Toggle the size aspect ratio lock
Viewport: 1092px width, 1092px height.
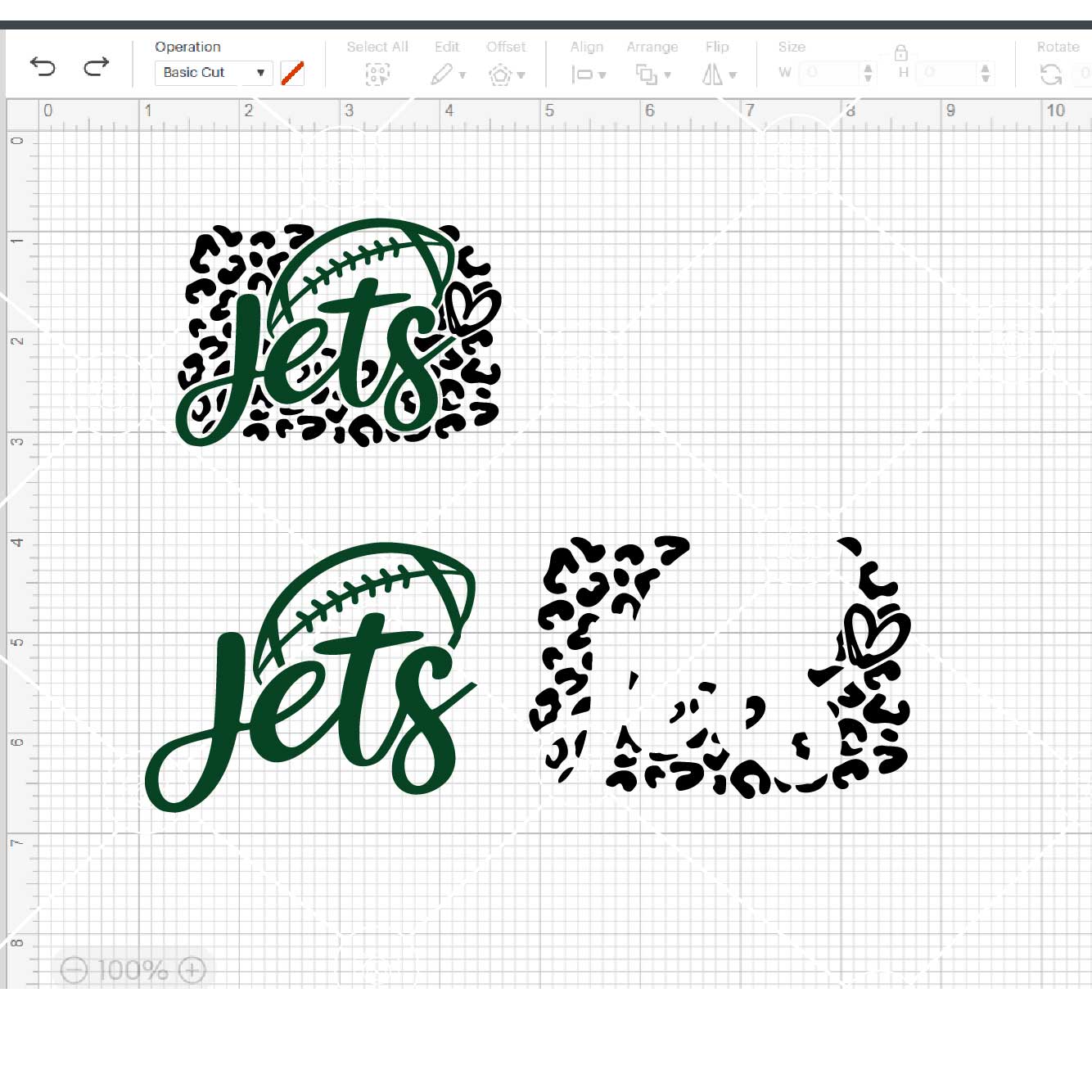901,53
